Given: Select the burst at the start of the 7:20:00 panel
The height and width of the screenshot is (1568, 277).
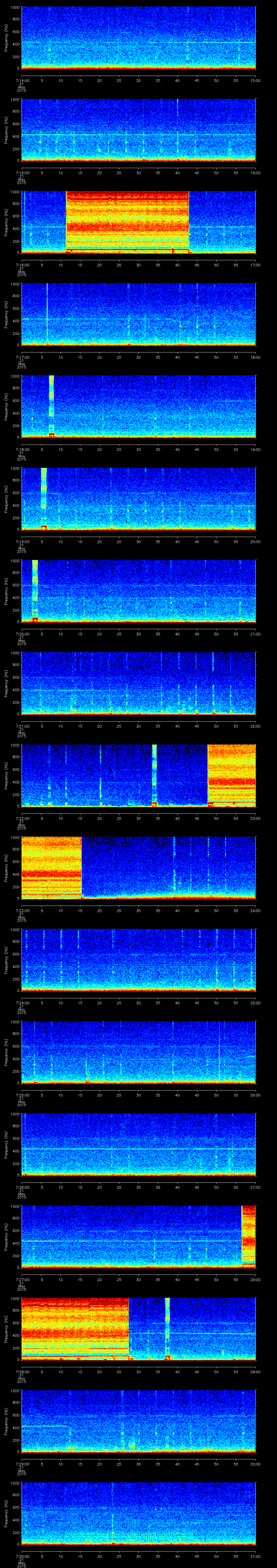Looking at the screenshot, I should click(x=35, y=590).
